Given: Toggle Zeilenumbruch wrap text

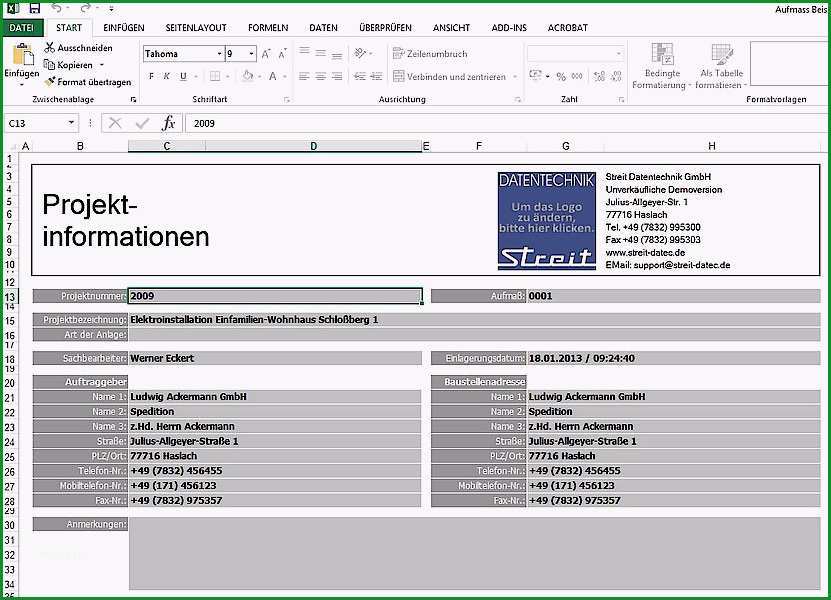Looking at the screenshot, I should tap(430, 54).
